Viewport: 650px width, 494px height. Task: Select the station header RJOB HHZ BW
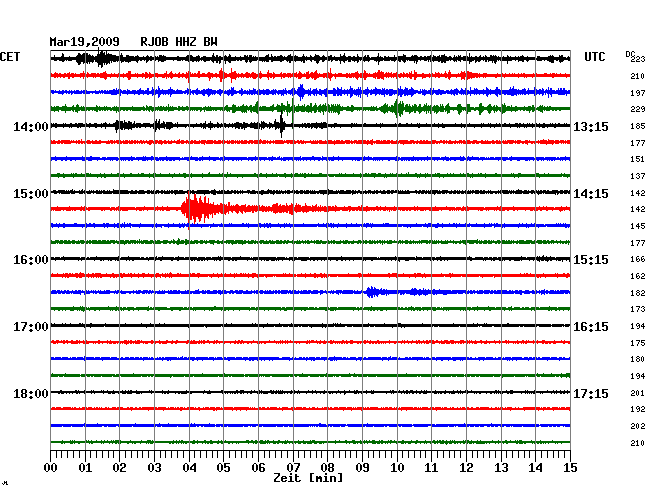coord(179,42)
